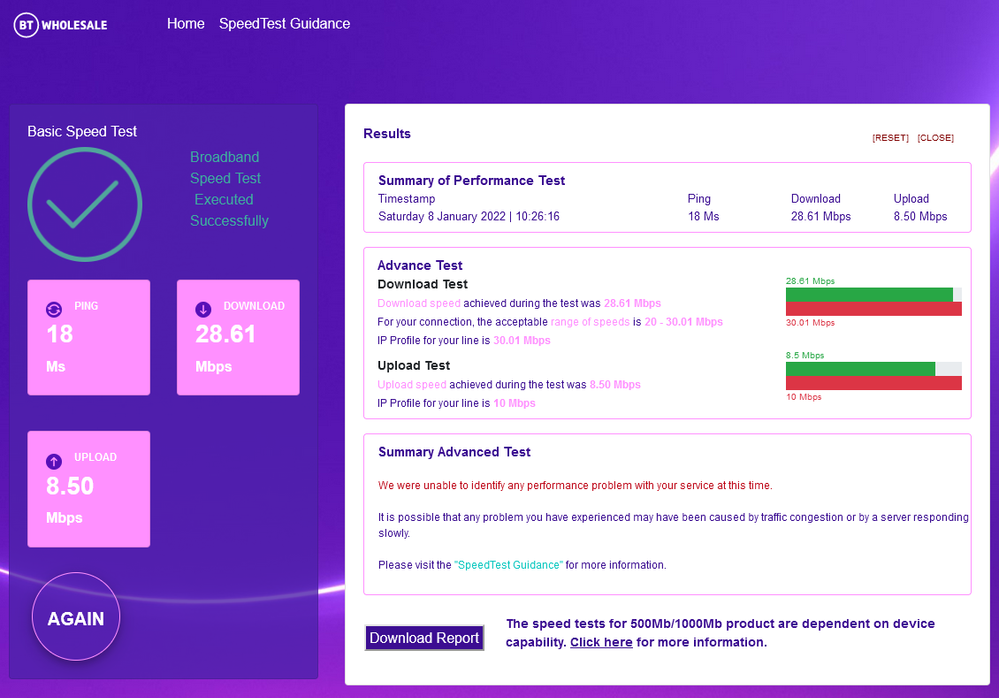Click the ping refresh icon
Screen dimensions: 999x698
pyautogui.click(x=54, y=310)
